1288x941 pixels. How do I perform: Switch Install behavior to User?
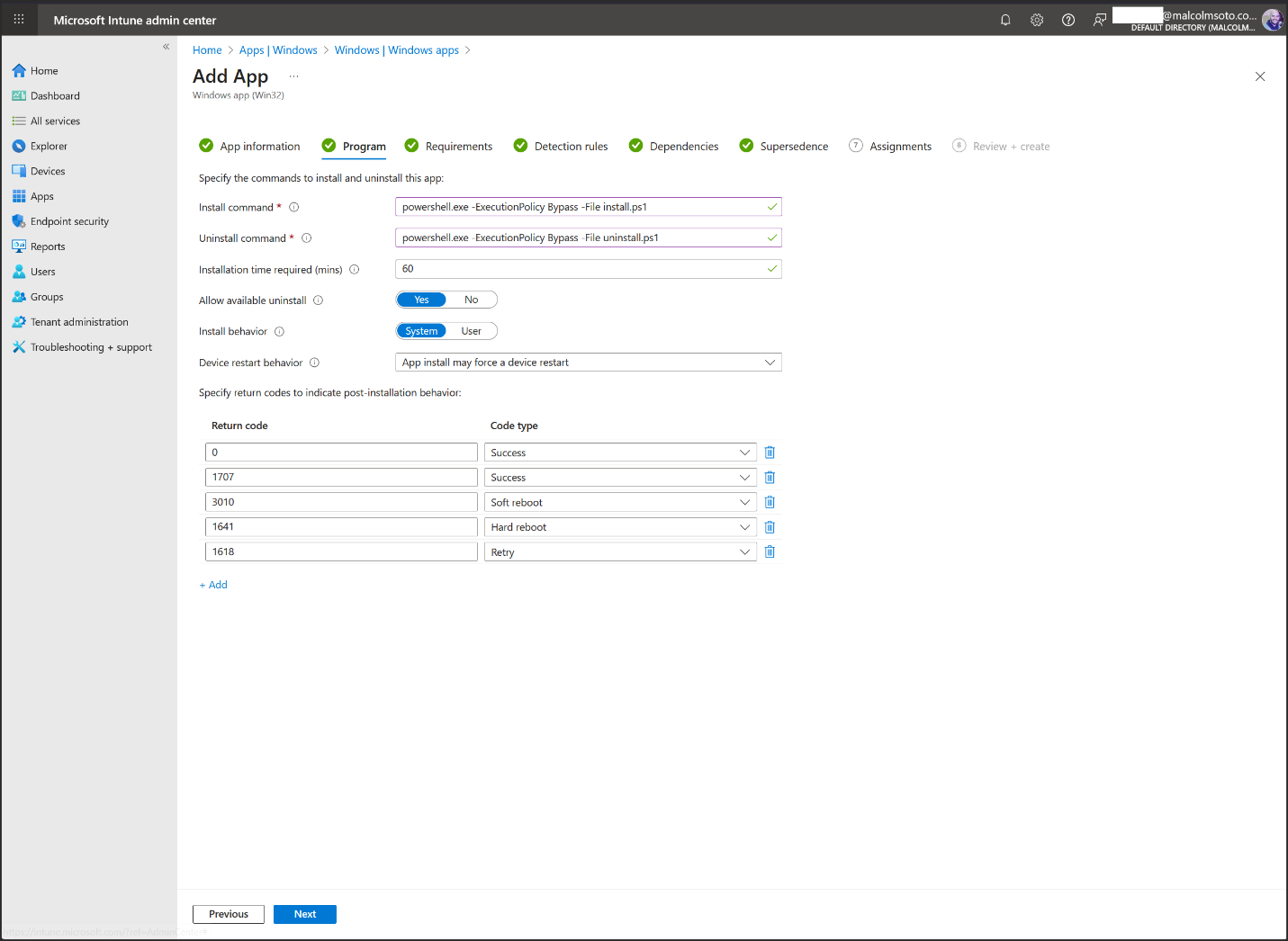(x=471, y=331)
